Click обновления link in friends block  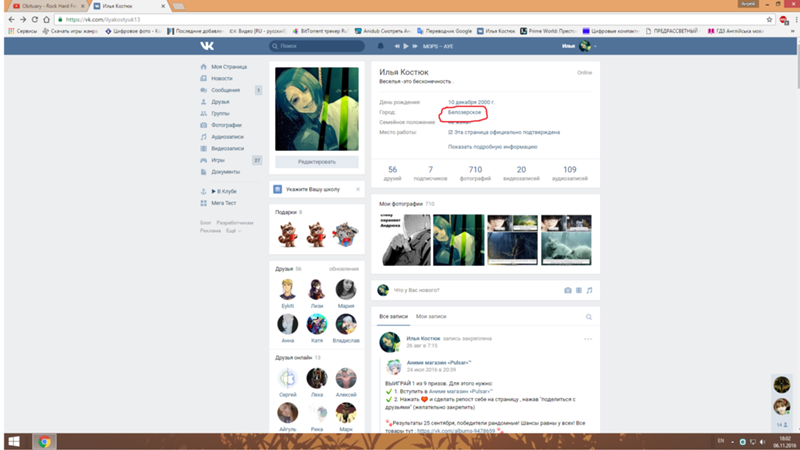[x=344, y=269]
